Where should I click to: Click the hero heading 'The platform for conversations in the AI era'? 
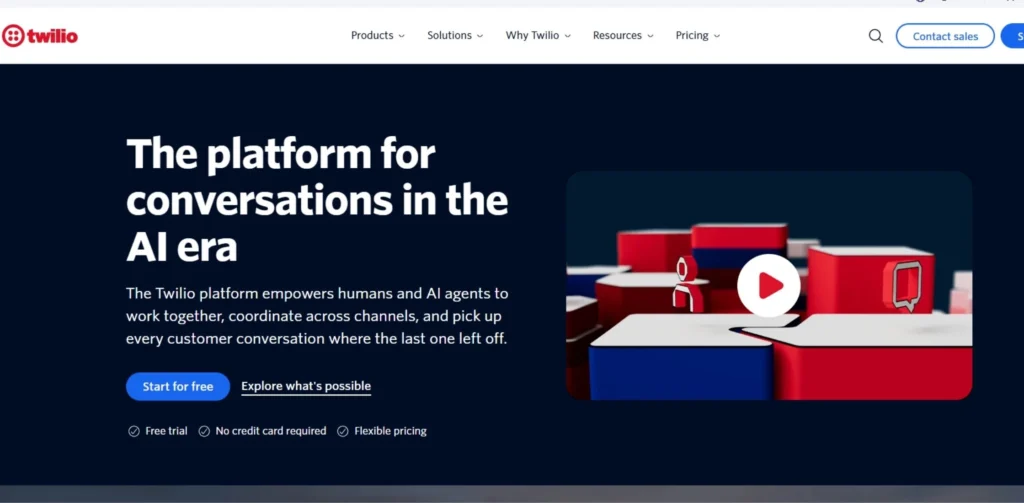click(x=317, y=201)
